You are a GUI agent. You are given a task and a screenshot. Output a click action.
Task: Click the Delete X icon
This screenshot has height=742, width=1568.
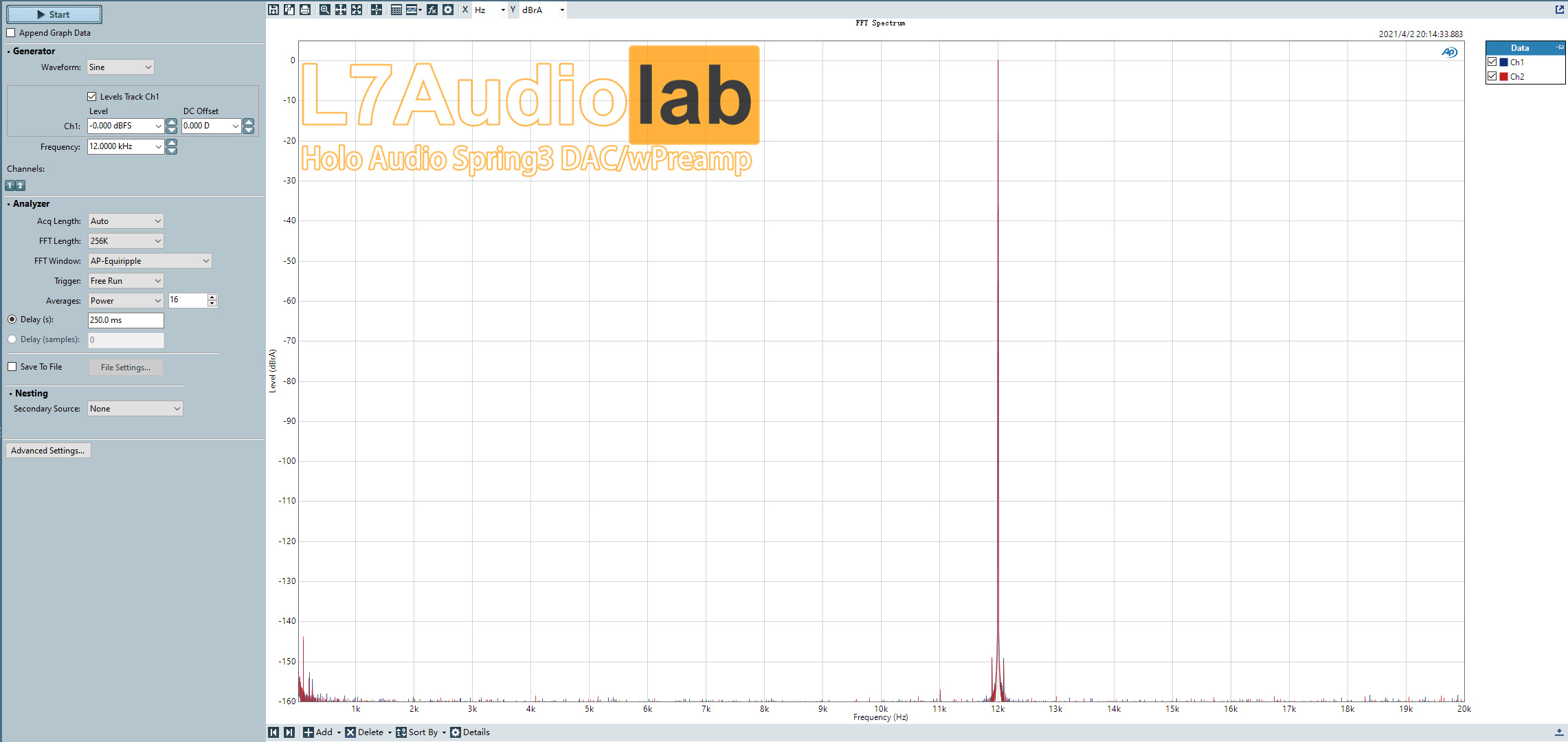pyautogui.click(x=350, y=732)
